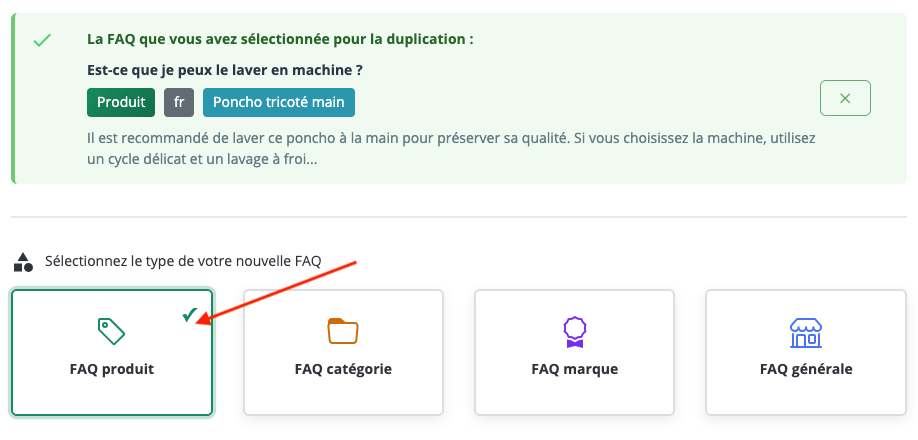Click the green "Produit" badge
The height and width of the screenshot is (440, 918).
[121, 102]
